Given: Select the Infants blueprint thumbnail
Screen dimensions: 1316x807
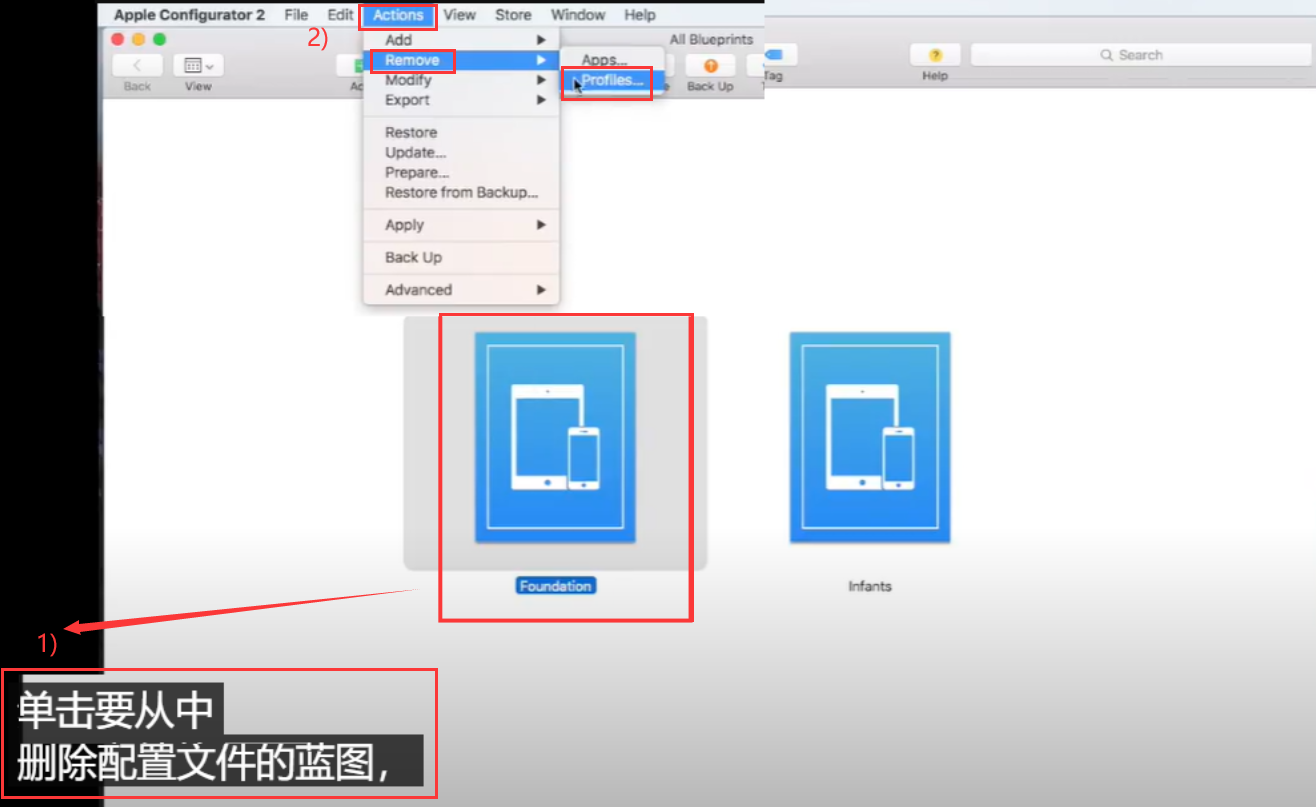Looking at the screenshot, I should 870,438.
